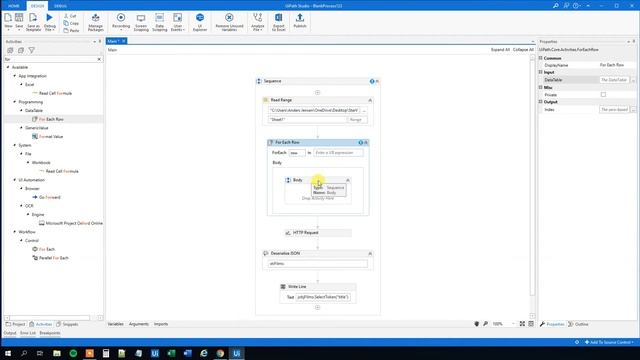640x360 pixels.
Task: Click the Save icon in ribbon
Action: tap(19, 21)
